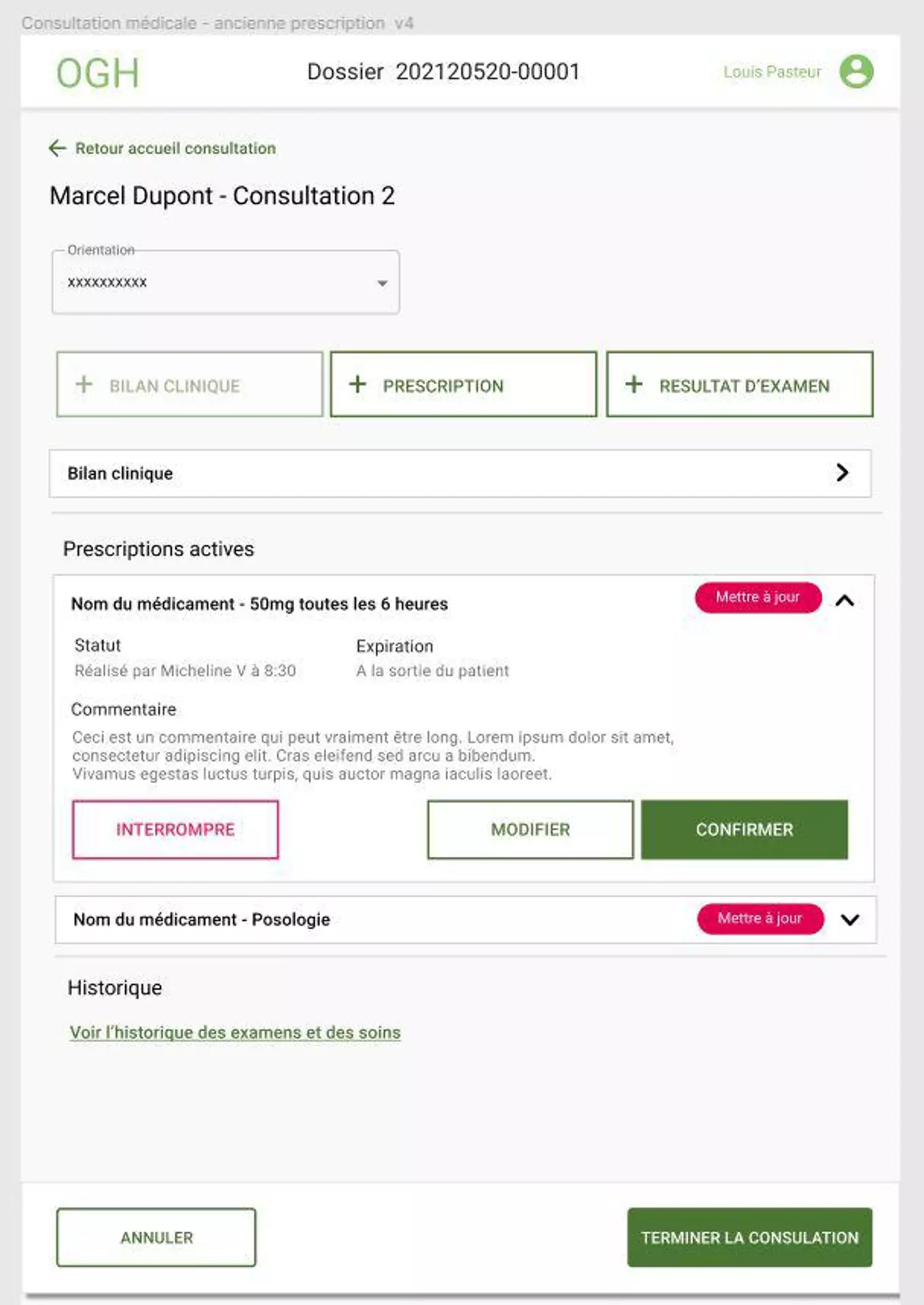Image resolution: width=924 pixels, height=1305 pixels.
Task: Select MODIFIER for the active prescription
Action: [x=530, y=829]
